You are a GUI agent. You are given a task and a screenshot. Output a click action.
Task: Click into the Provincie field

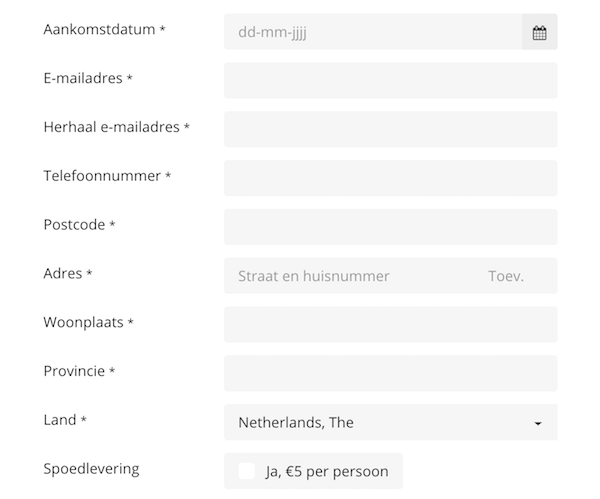pyautogui.click(x=391, y=373)
